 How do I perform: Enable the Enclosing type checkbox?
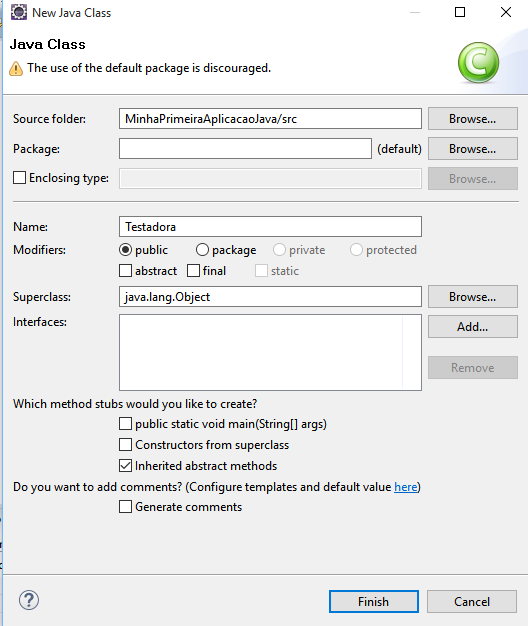(19, 178)
